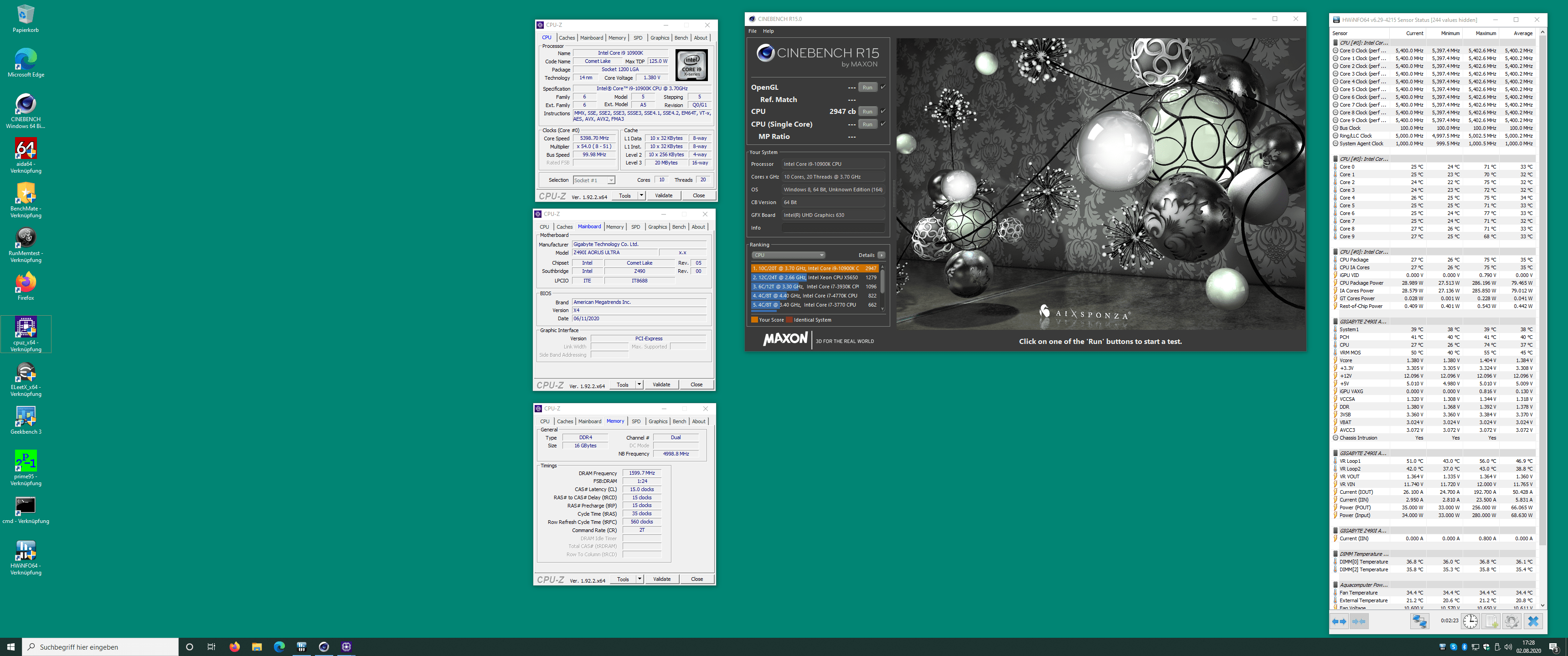
Task: Select ranking row Intel Xeon CPU X5650
Action: 815,277
